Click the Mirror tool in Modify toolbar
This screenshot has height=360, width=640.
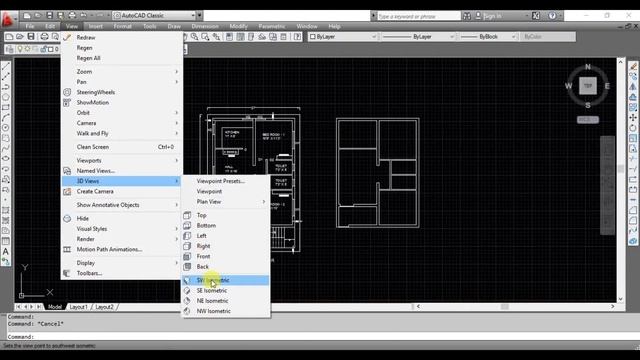pyautogui.click(x=633, y=87)
